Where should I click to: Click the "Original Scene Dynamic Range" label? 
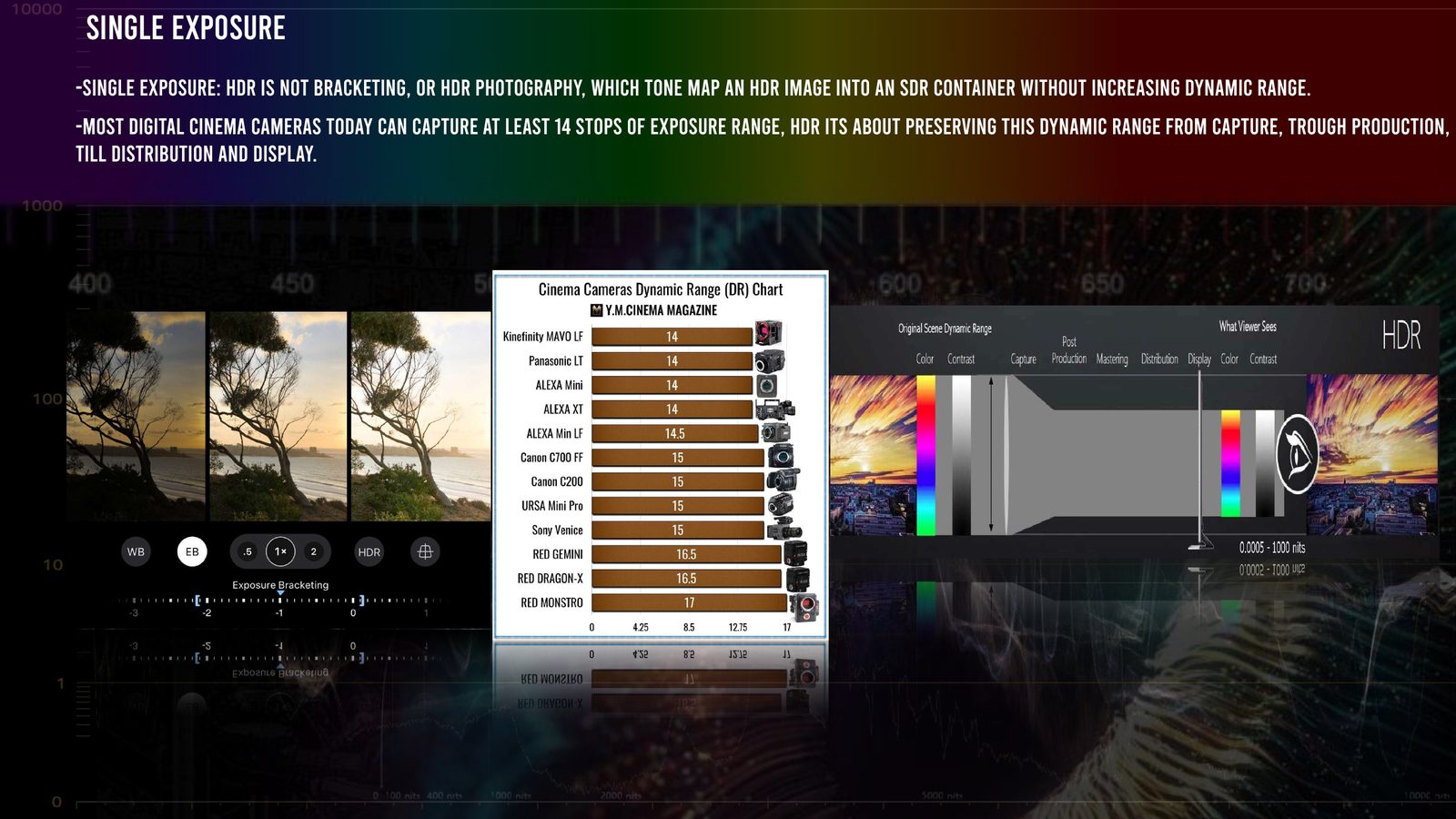point(945,329)
